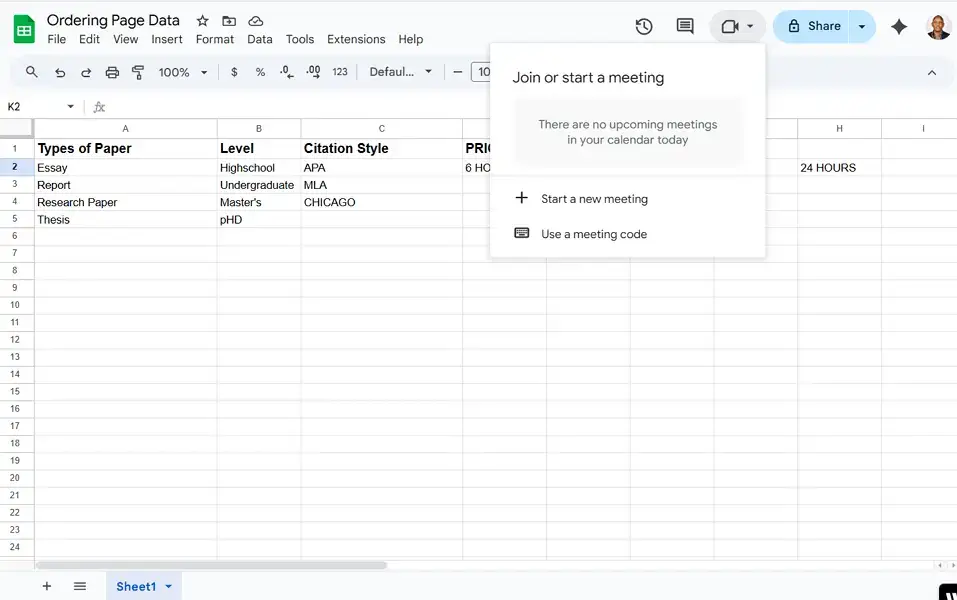This screenshot has width=957, height=600.
Task: Click the Gemini sparkle icon
Action: 899,27
